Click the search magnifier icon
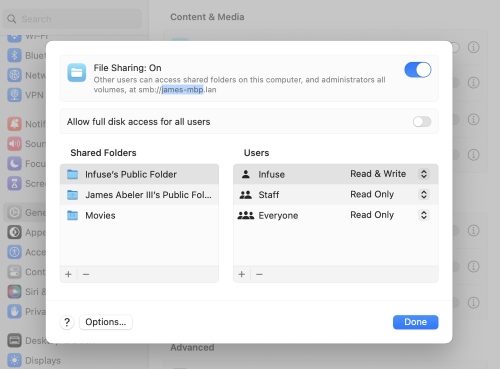The image size is (500, 369). click(12, 19)
